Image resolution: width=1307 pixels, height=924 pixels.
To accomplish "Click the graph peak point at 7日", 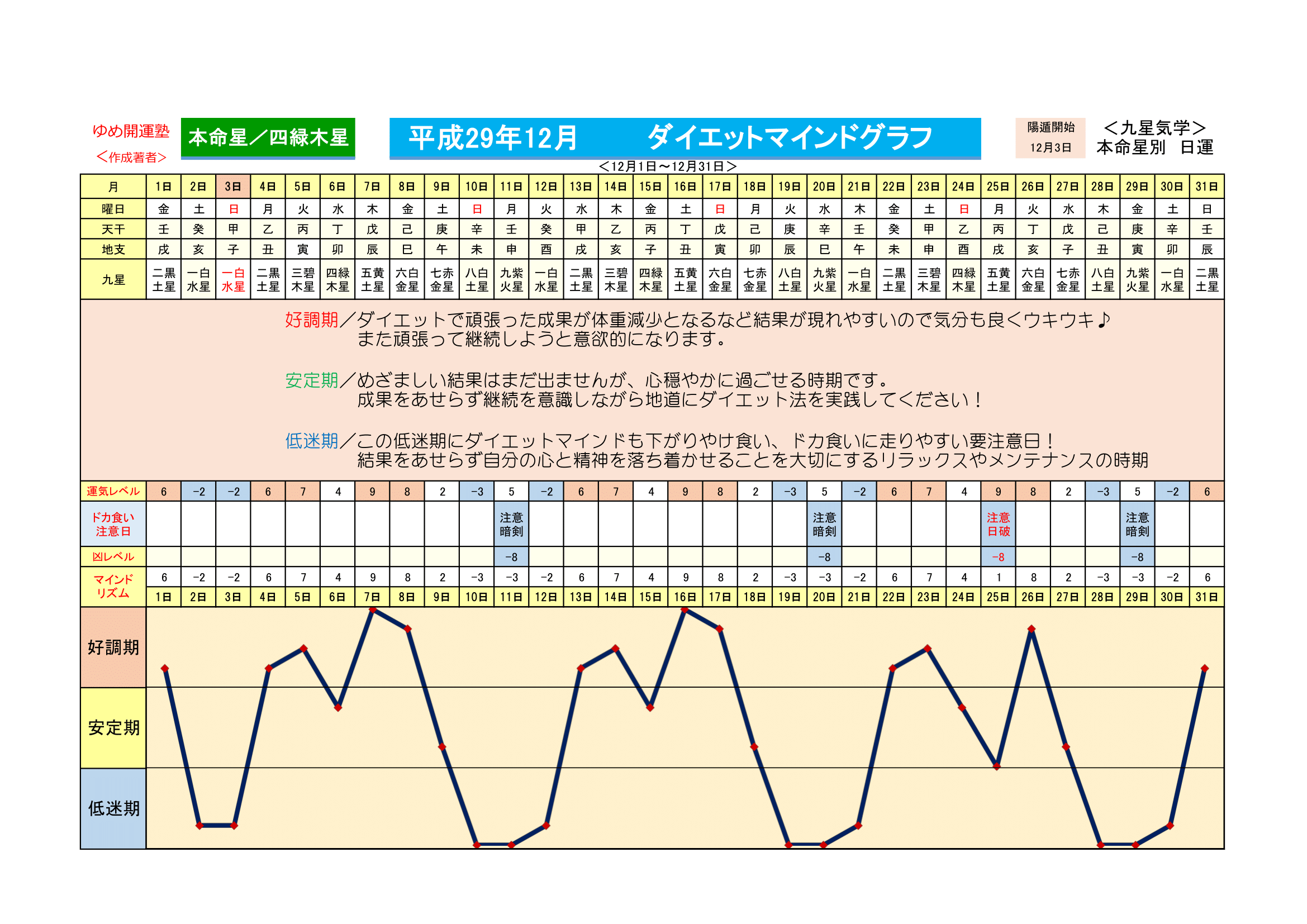I will click(x=373, y=610).
